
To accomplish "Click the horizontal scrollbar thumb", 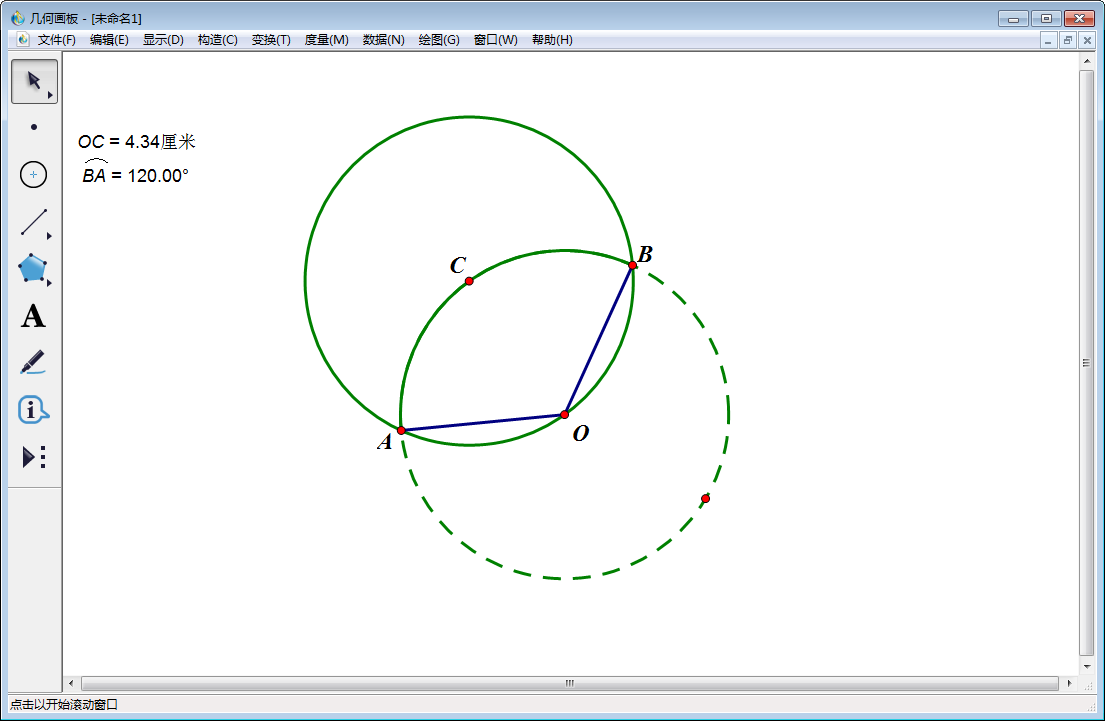I will coord(569,684).
